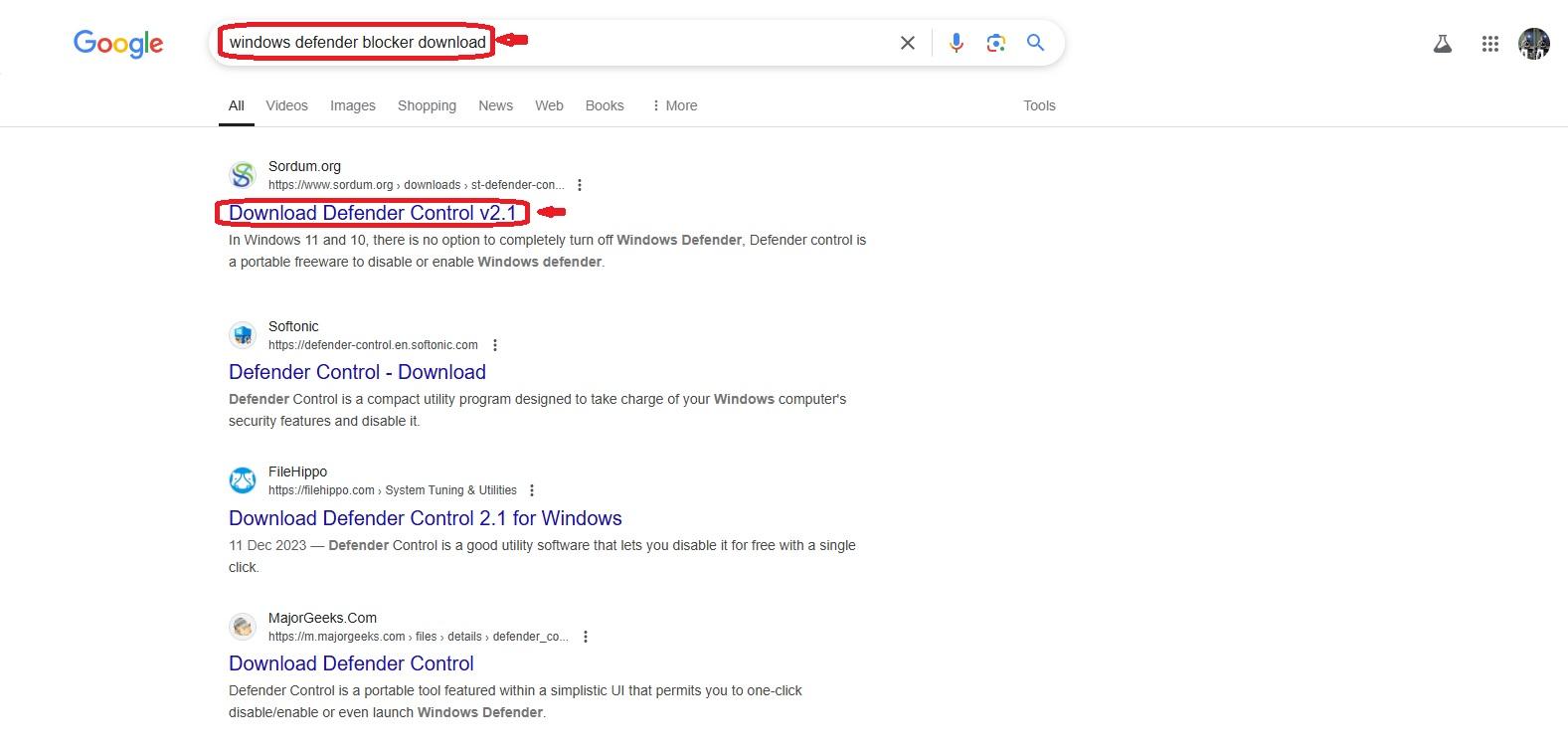Image resolution: width=1568 pixels, height=754 pixels.
Task: Open MajorGeeks Download Defender Control link
Action: pos(351,663)
